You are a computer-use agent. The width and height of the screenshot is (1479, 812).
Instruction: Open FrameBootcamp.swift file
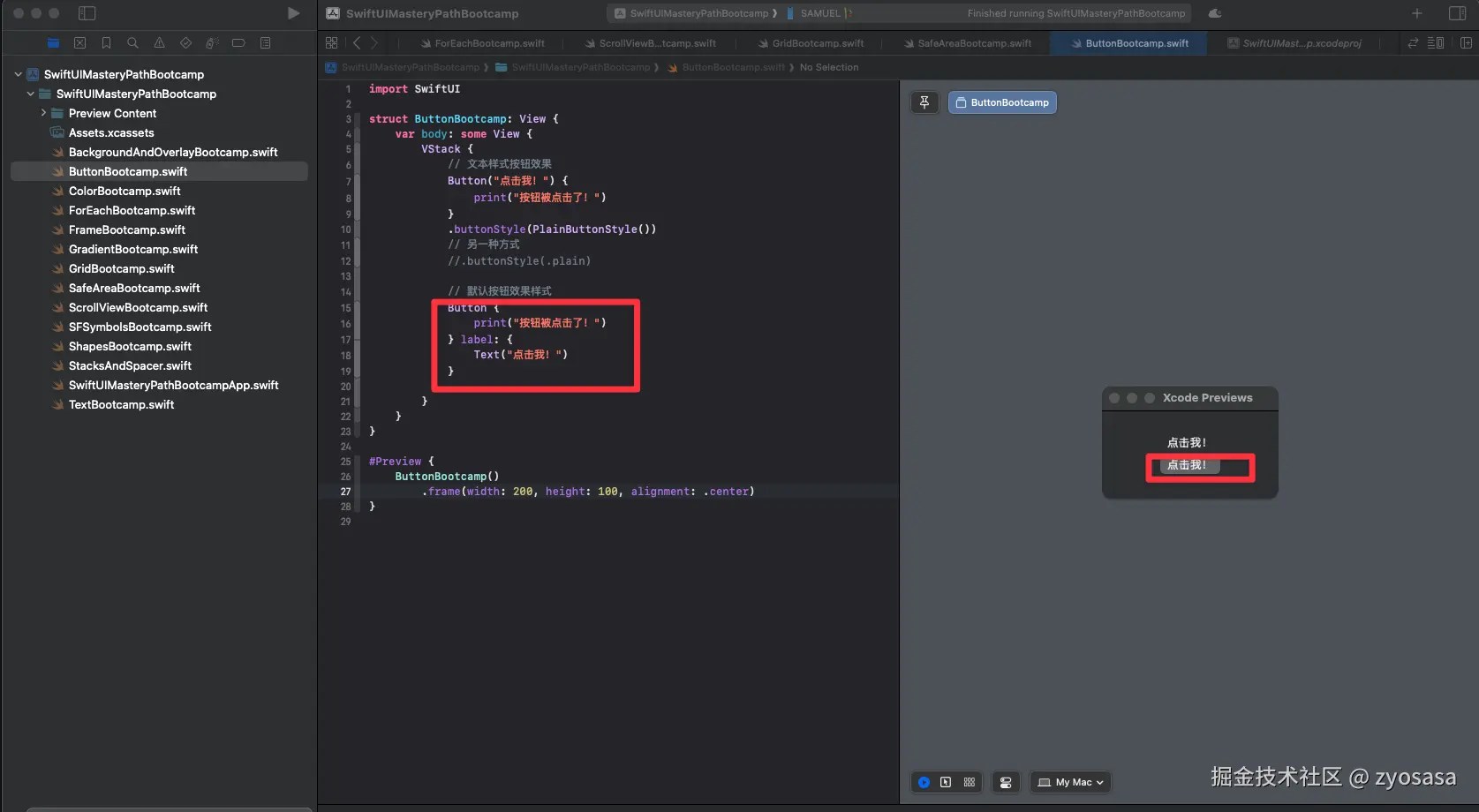[127, 229]
